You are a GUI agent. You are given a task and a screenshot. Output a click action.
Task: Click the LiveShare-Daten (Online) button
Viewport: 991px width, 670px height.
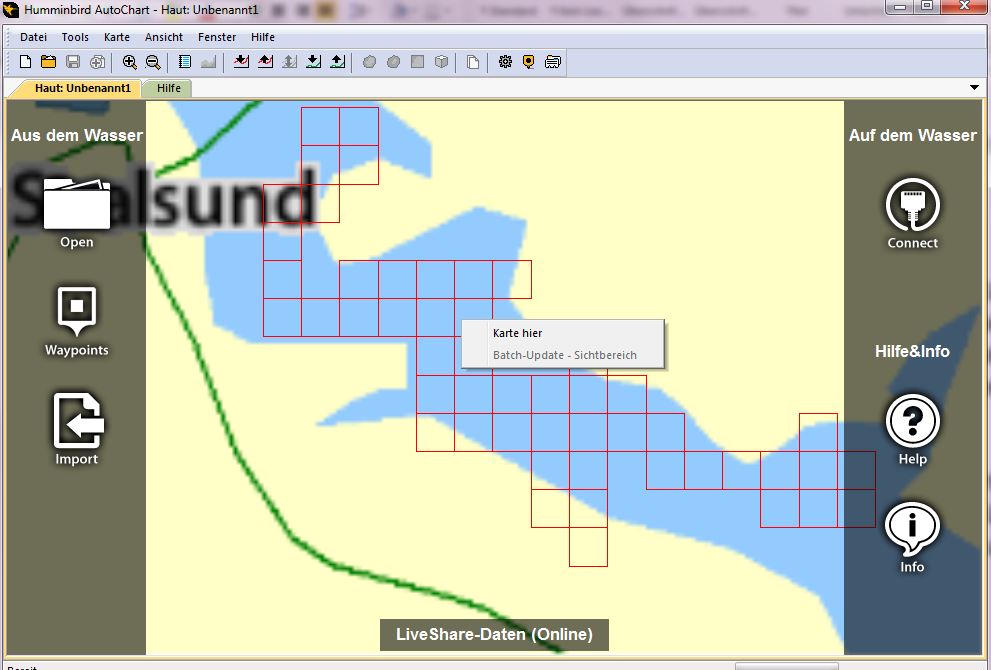[494, 634]
